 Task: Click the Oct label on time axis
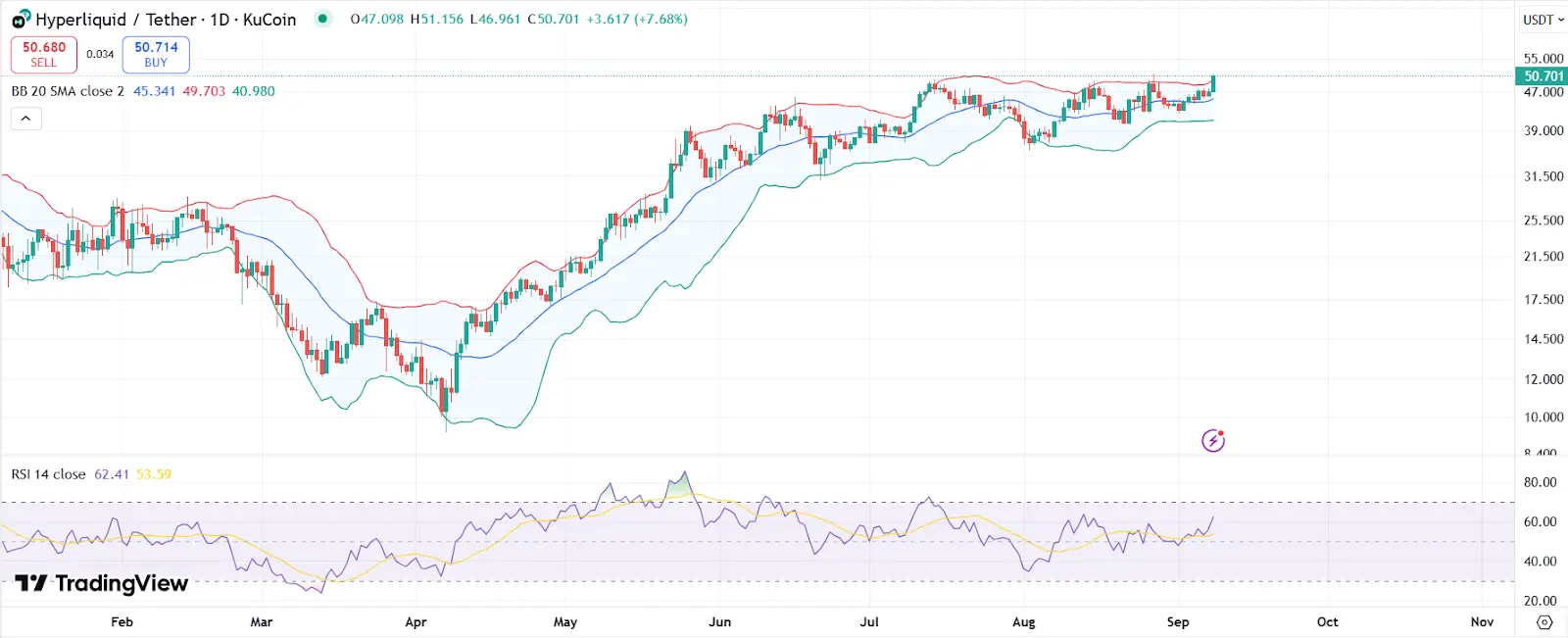point(1328,622)
